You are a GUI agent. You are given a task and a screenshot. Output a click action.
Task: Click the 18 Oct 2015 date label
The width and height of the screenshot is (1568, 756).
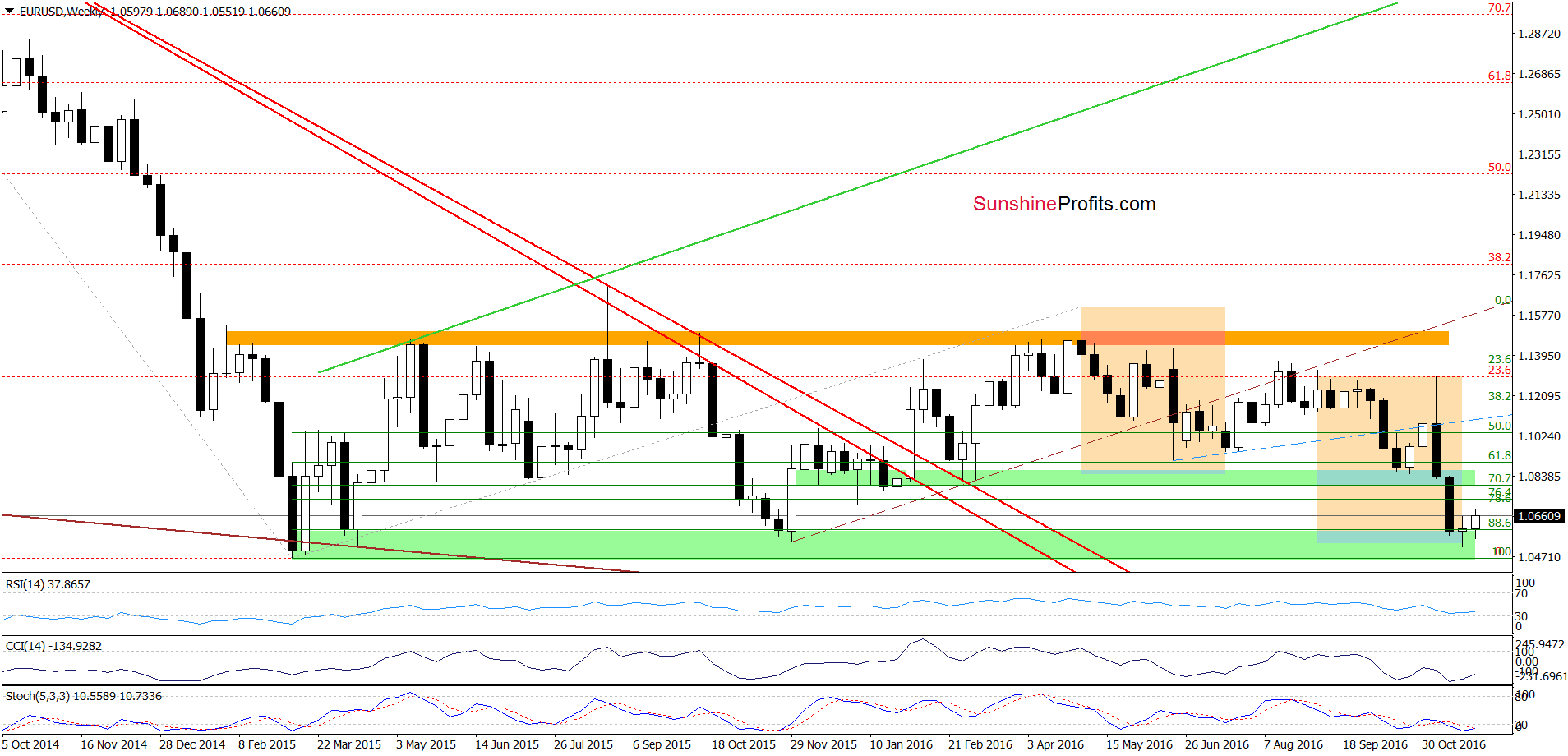click(x=744, y=744)
